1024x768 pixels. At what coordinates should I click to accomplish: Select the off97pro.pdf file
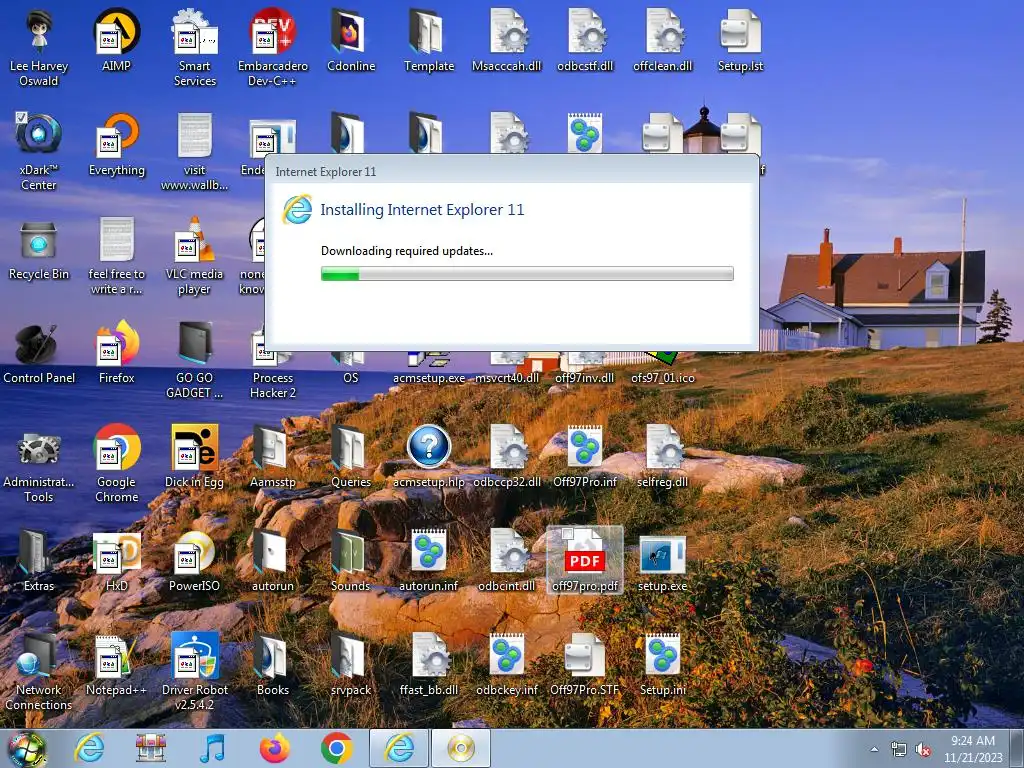(584, 560)
